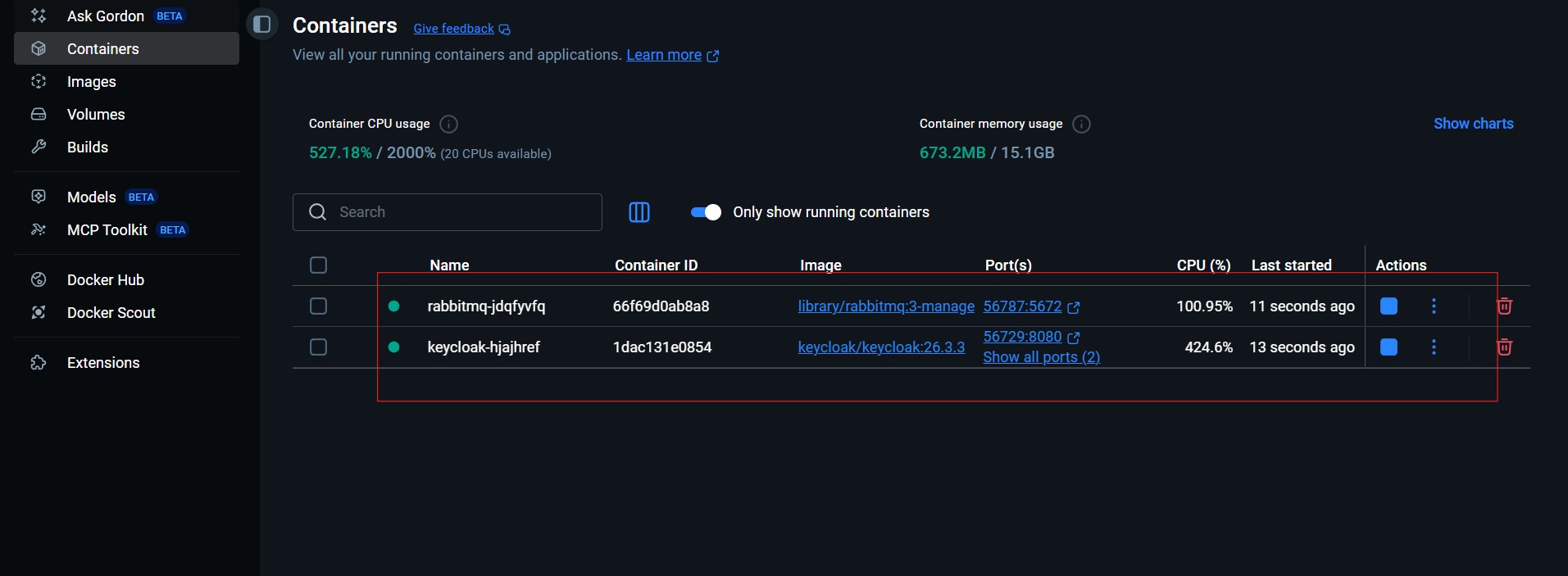1568x576 pixels.
Task: Check the keycloak-hjajhref row checkbox
Action: coord(319,347)
